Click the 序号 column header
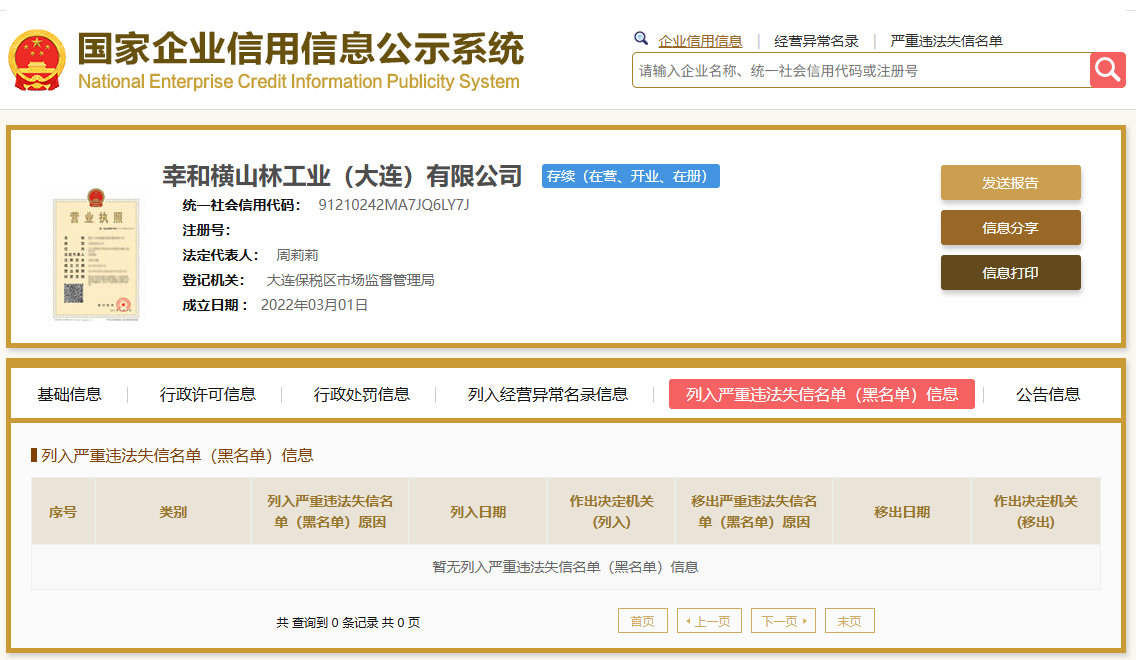The height and width of the screenshot is (660, 1136). pyautogui.click(x=63, y=511)
